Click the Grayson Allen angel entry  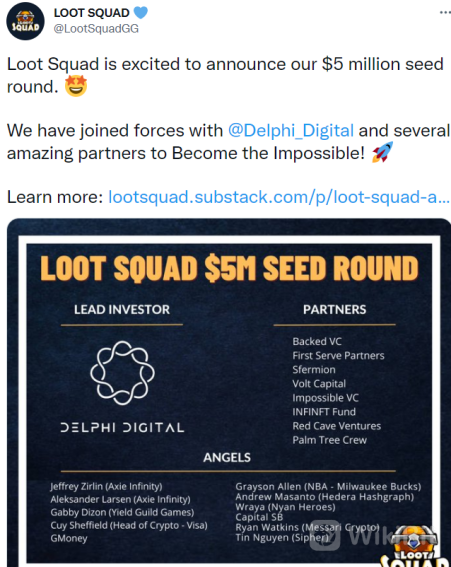click(x=328, y=486)
